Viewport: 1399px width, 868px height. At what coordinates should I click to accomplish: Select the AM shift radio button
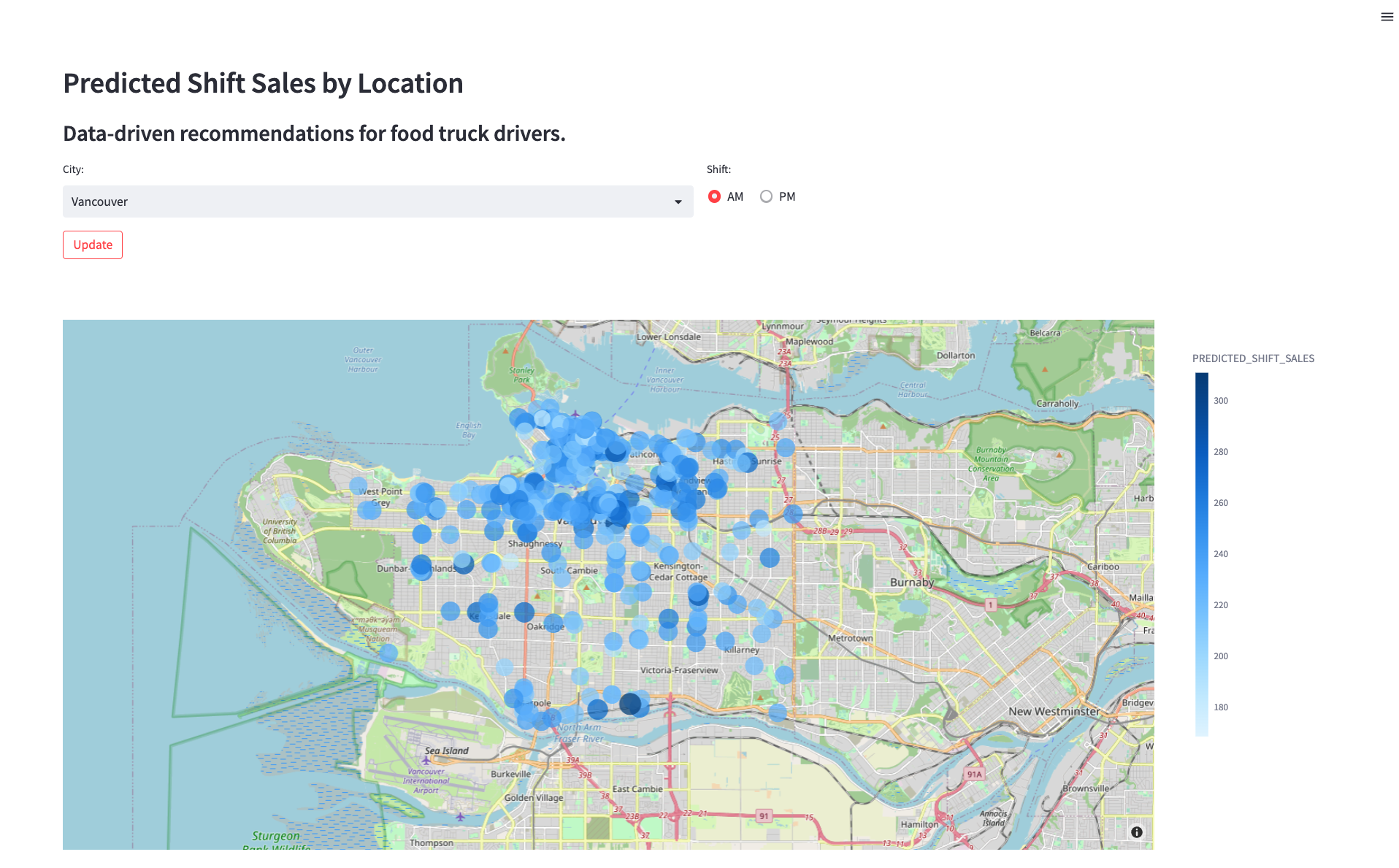(715, 196)
